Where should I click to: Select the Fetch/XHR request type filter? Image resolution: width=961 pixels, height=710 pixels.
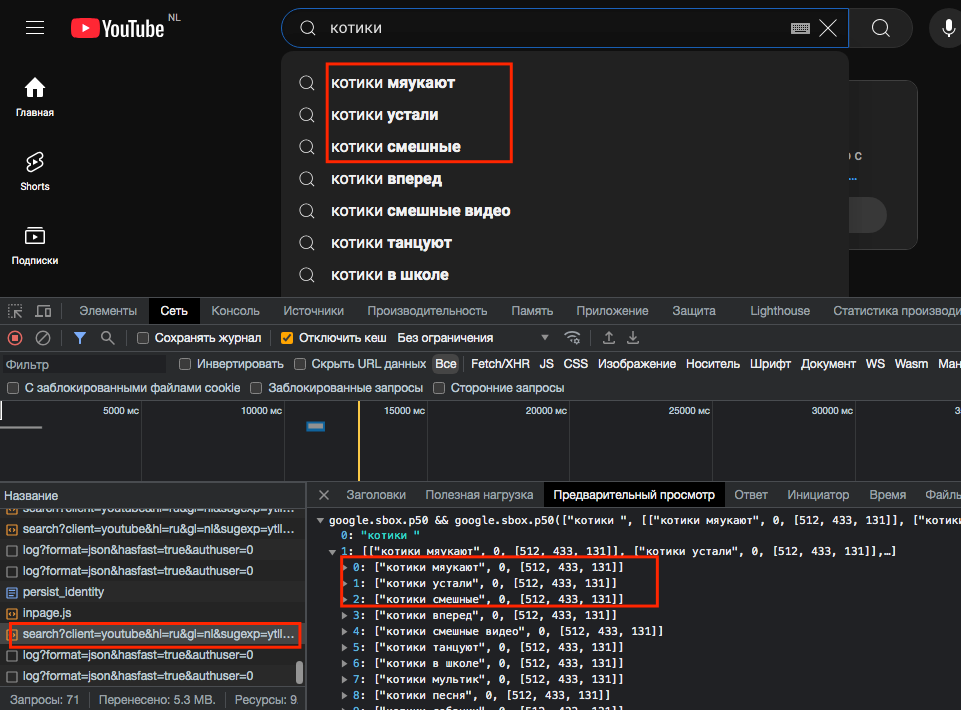pos(500,364)
